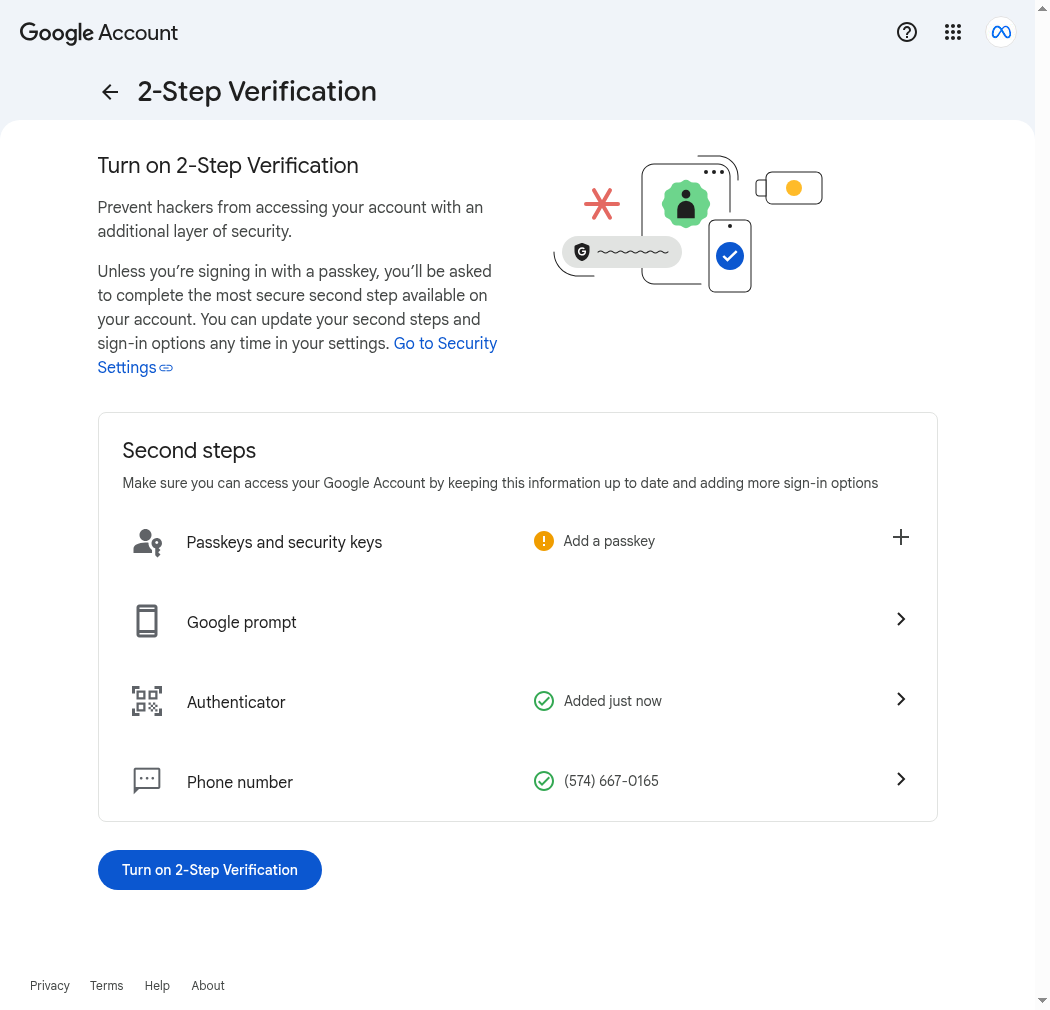This screenshot has width=1050, height=1010.
Task: Click the Phone number message icon
Action: (147, 780)
